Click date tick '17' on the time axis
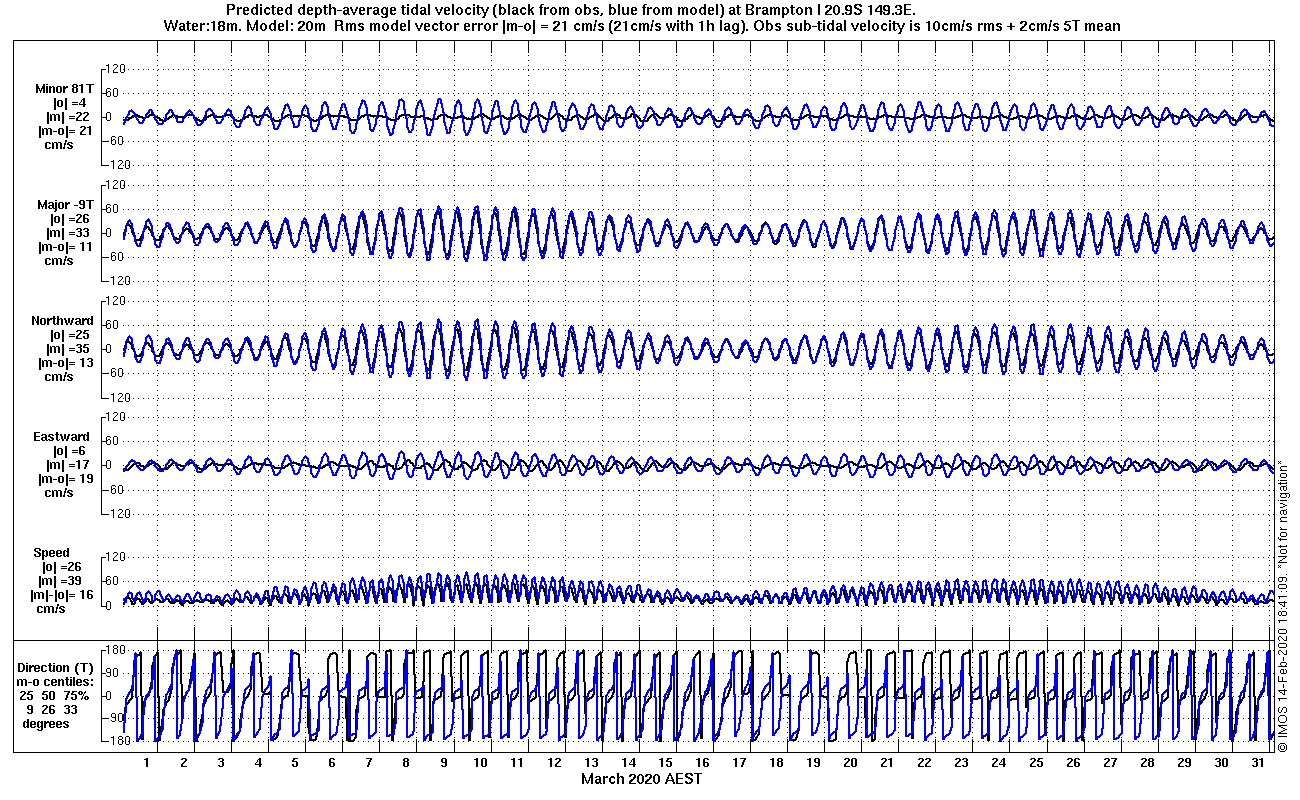This screenshot has height=800, width=1300. coord(739,763)
